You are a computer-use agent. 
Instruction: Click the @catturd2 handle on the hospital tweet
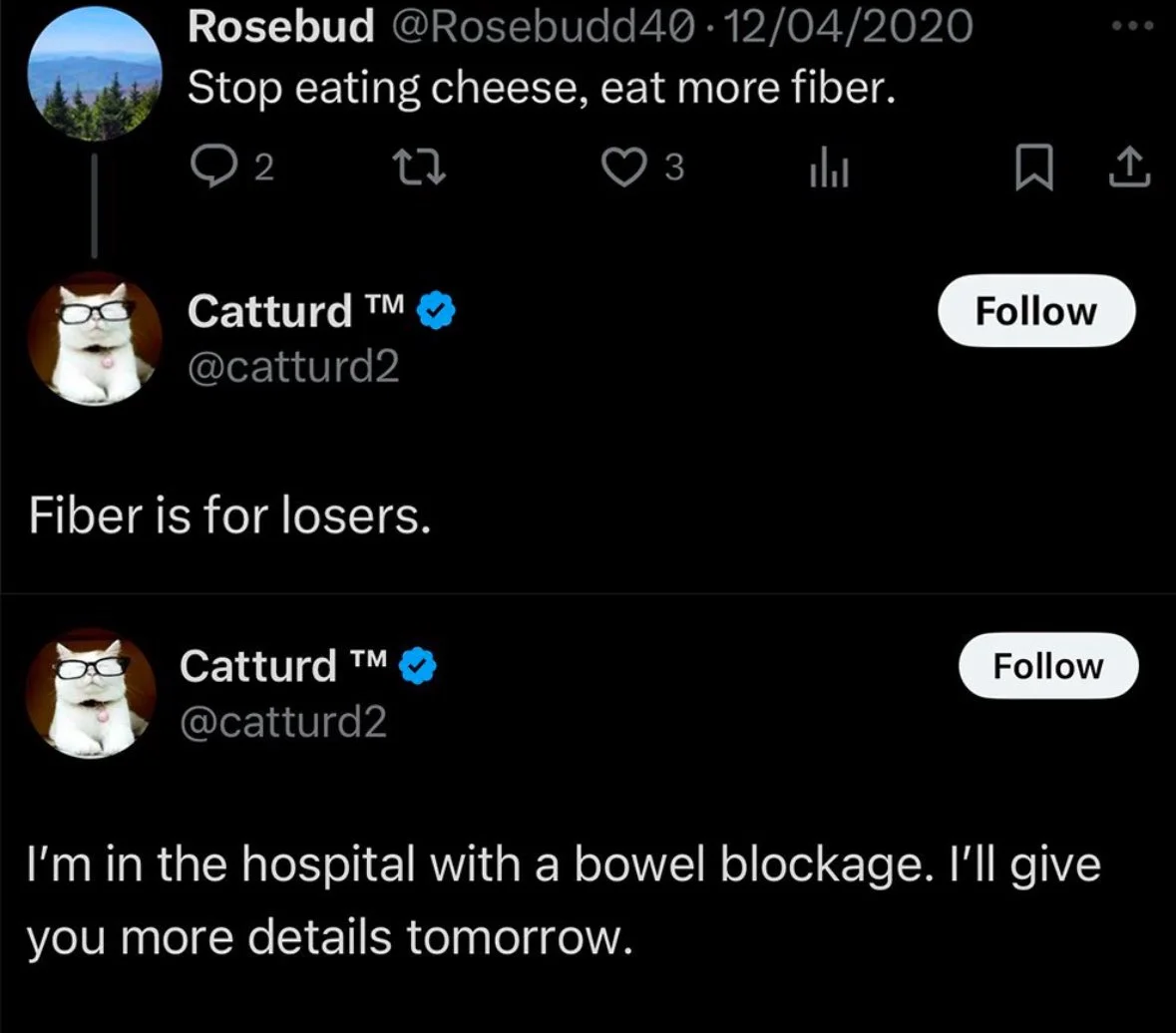pos(283,722)
